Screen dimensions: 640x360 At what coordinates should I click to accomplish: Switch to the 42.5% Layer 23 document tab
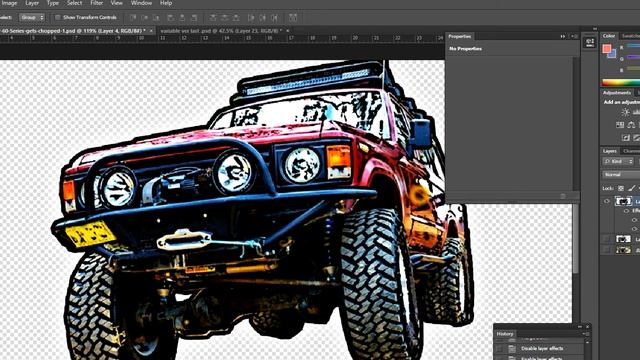tap(221, 31)
